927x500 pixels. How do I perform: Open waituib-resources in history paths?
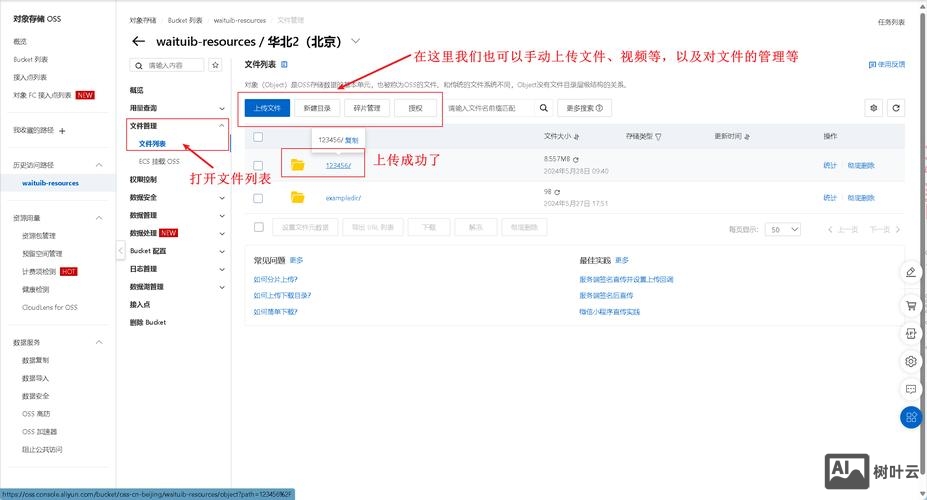point(50,183)
